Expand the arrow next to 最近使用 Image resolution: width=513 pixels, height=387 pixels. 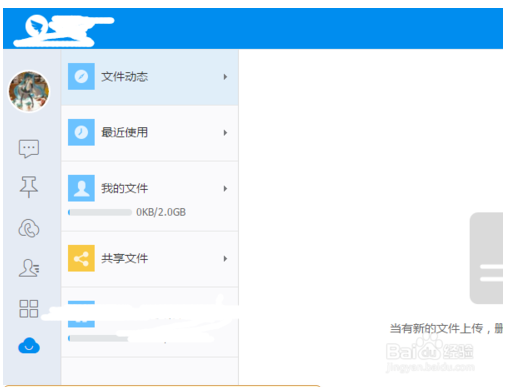coord(225,133)
